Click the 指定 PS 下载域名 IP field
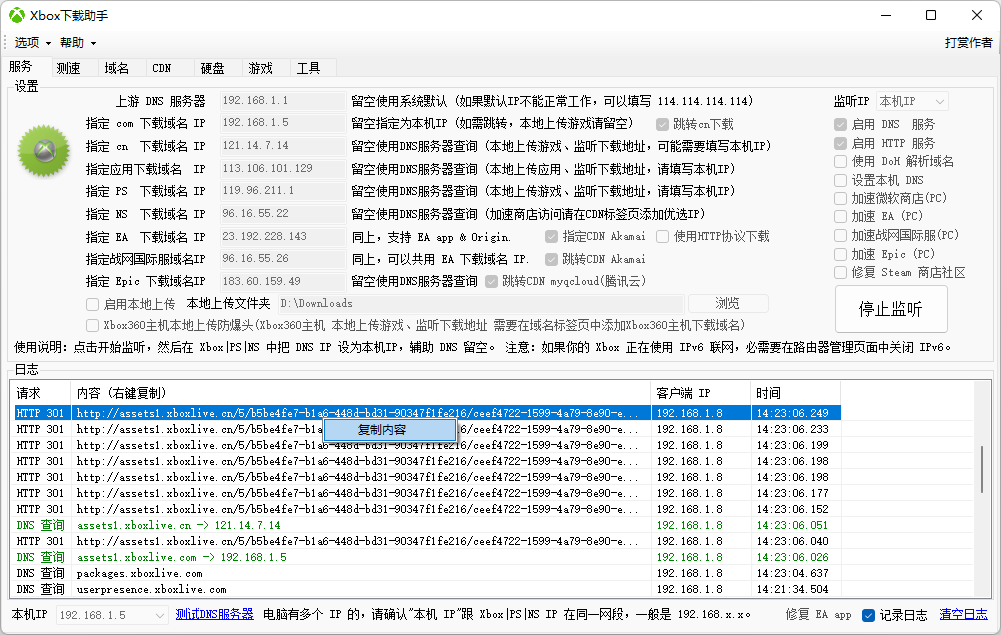 [283, 191]
